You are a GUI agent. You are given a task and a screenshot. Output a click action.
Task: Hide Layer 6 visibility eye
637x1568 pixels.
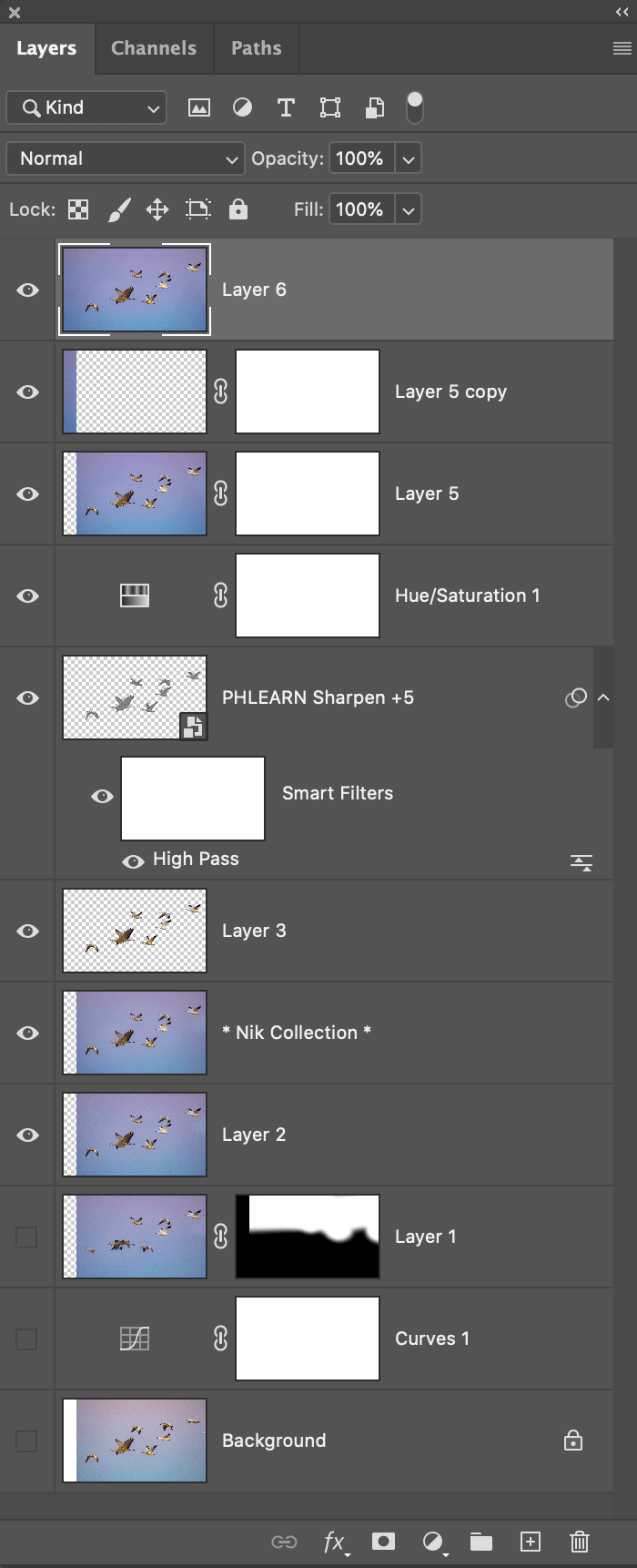coord(28,290)
